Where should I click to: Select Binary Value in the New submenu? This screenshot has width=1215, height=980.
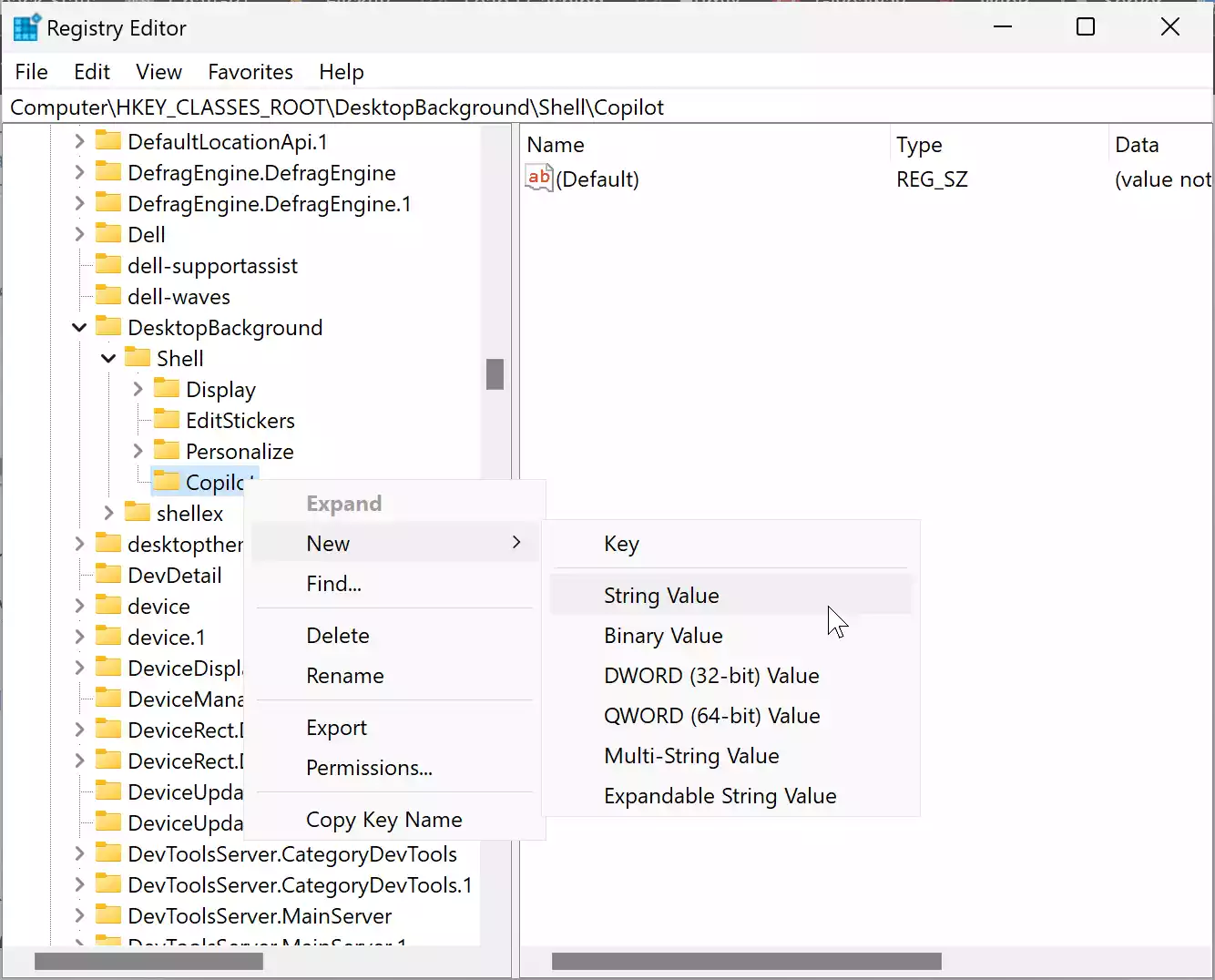[730, 636]
